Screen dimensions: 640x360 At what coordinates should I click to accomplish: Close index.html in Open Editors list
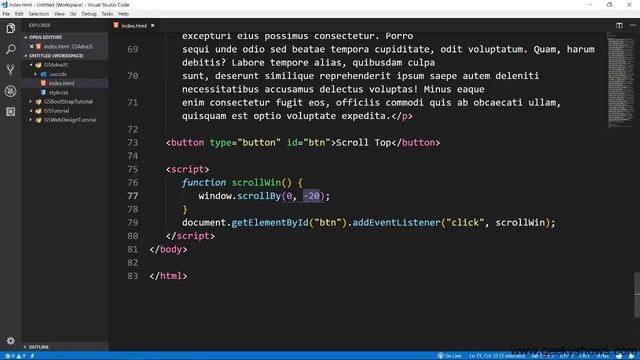[31, 47]
